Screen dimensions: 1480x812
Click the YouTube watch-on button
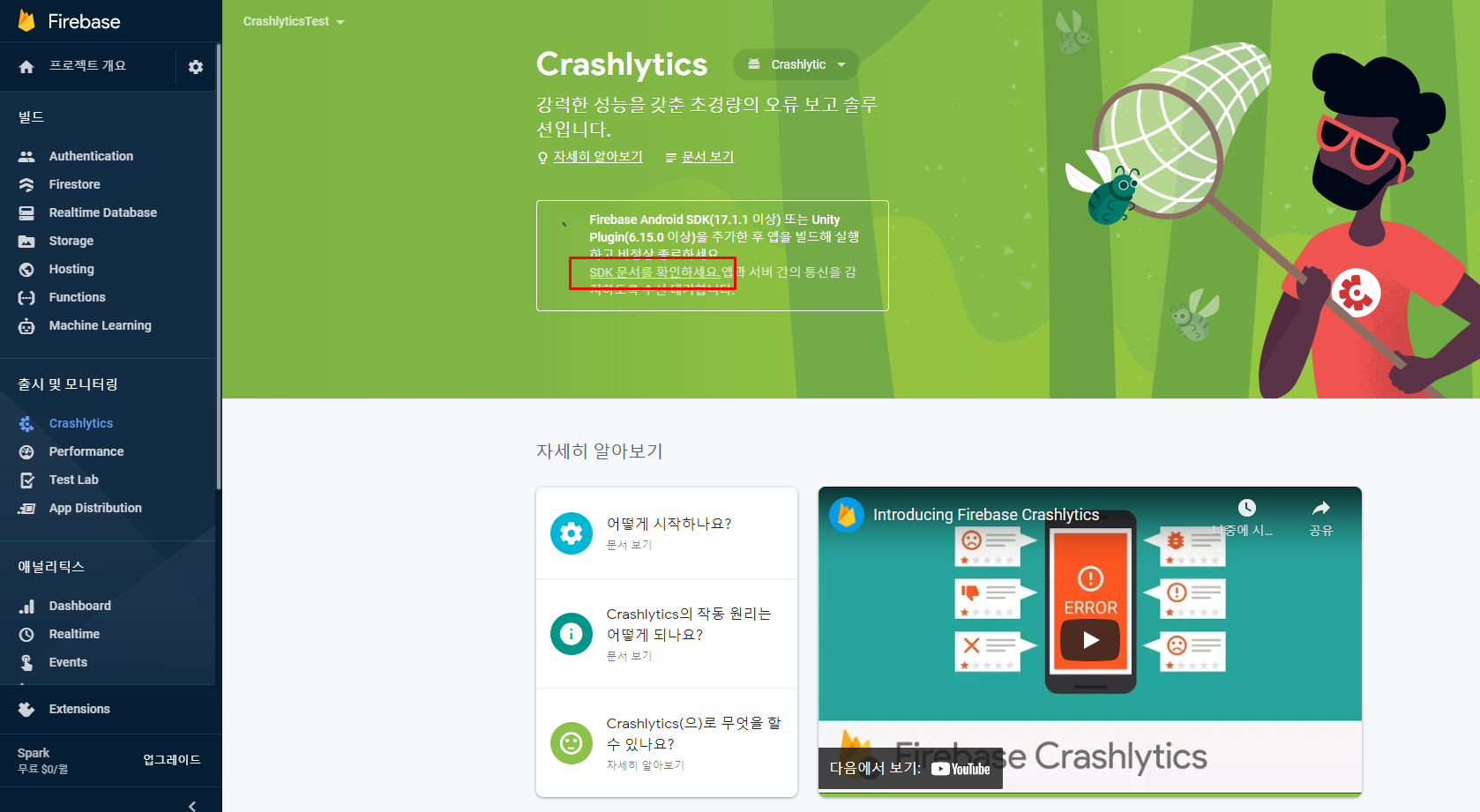(910, 769)
